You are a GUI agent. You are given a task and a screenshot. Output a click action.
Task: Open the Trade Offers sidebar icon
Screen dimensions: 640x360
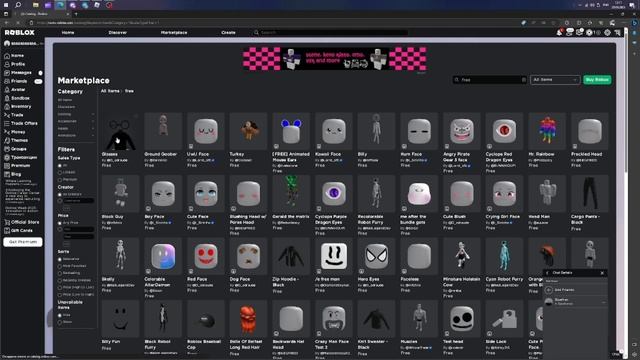tap(7, 123)
